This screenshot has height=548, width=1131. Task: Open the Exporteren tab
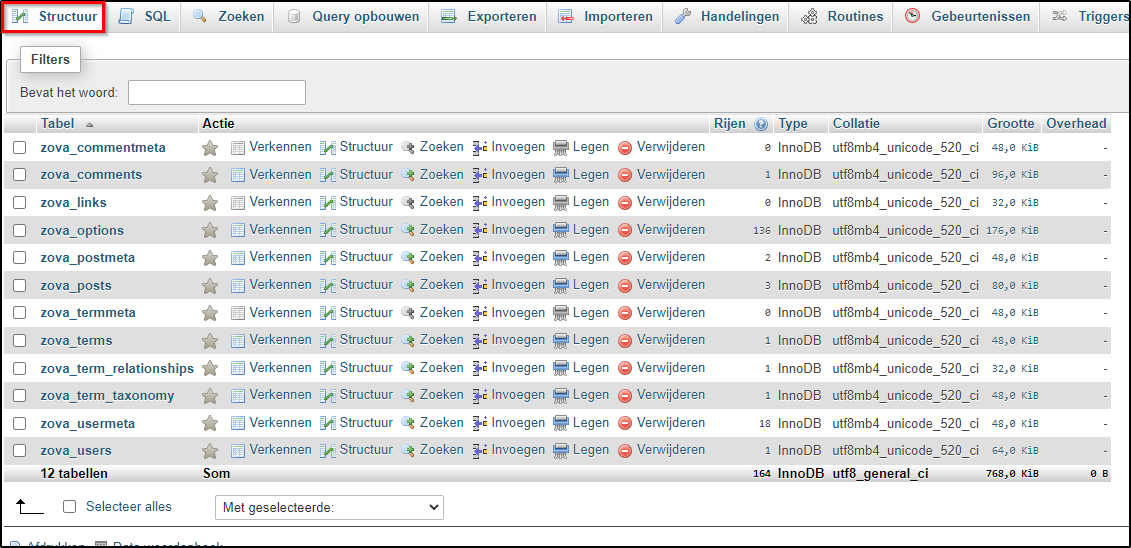coord(501,17)
